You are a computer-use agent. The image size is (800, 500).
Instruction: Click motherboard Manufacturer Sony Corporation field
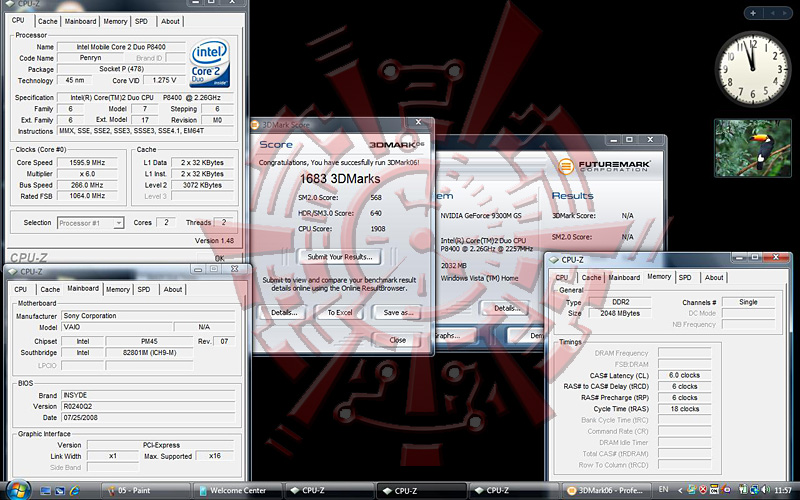click(x=148, y=316)
